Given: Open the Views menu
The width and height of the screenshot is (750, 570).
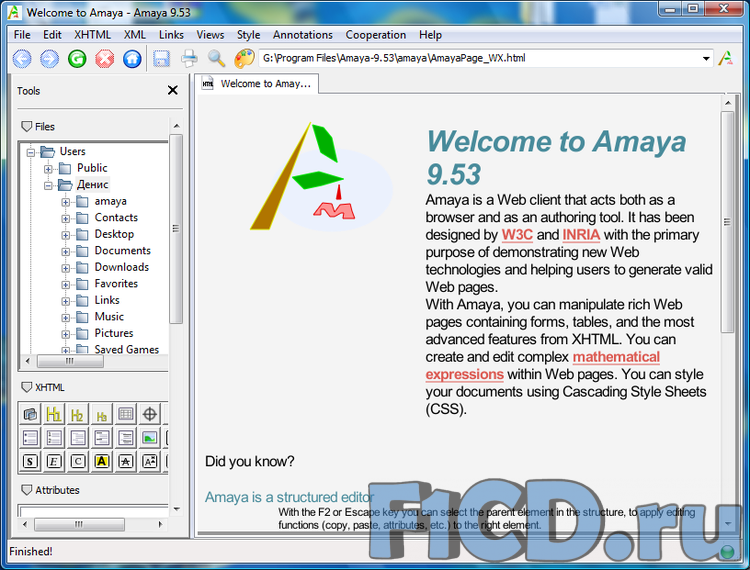Looking at the screenshot, I should (210, 35).
